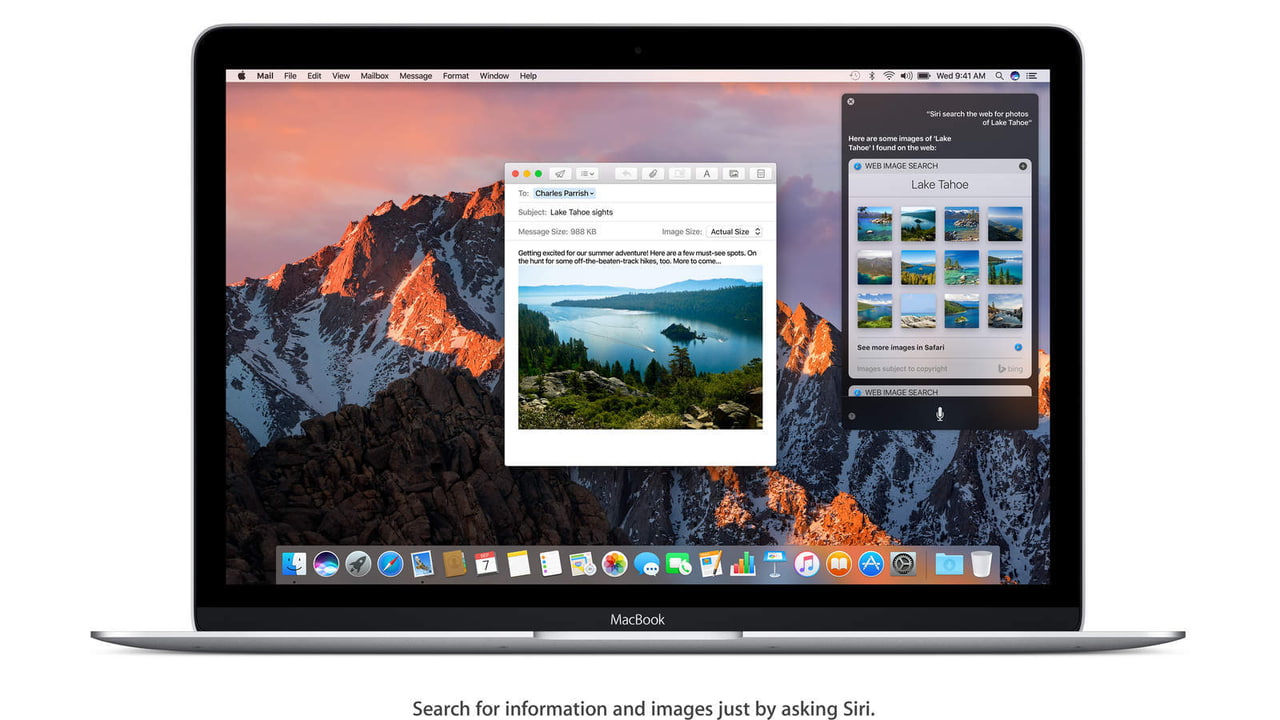Click the Send message paper plane icon
The image size is (1280, 720).
pos(560,174)
